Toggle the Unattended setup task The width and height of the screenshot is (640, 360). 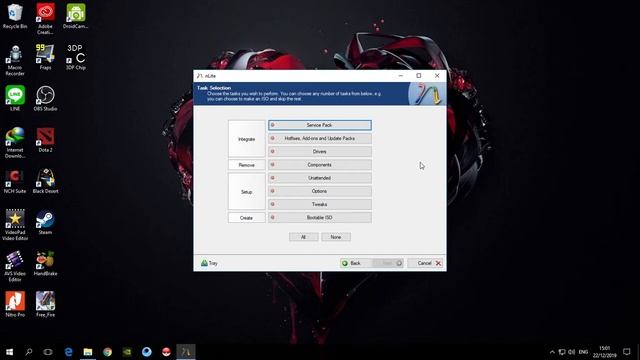(320, 178)
